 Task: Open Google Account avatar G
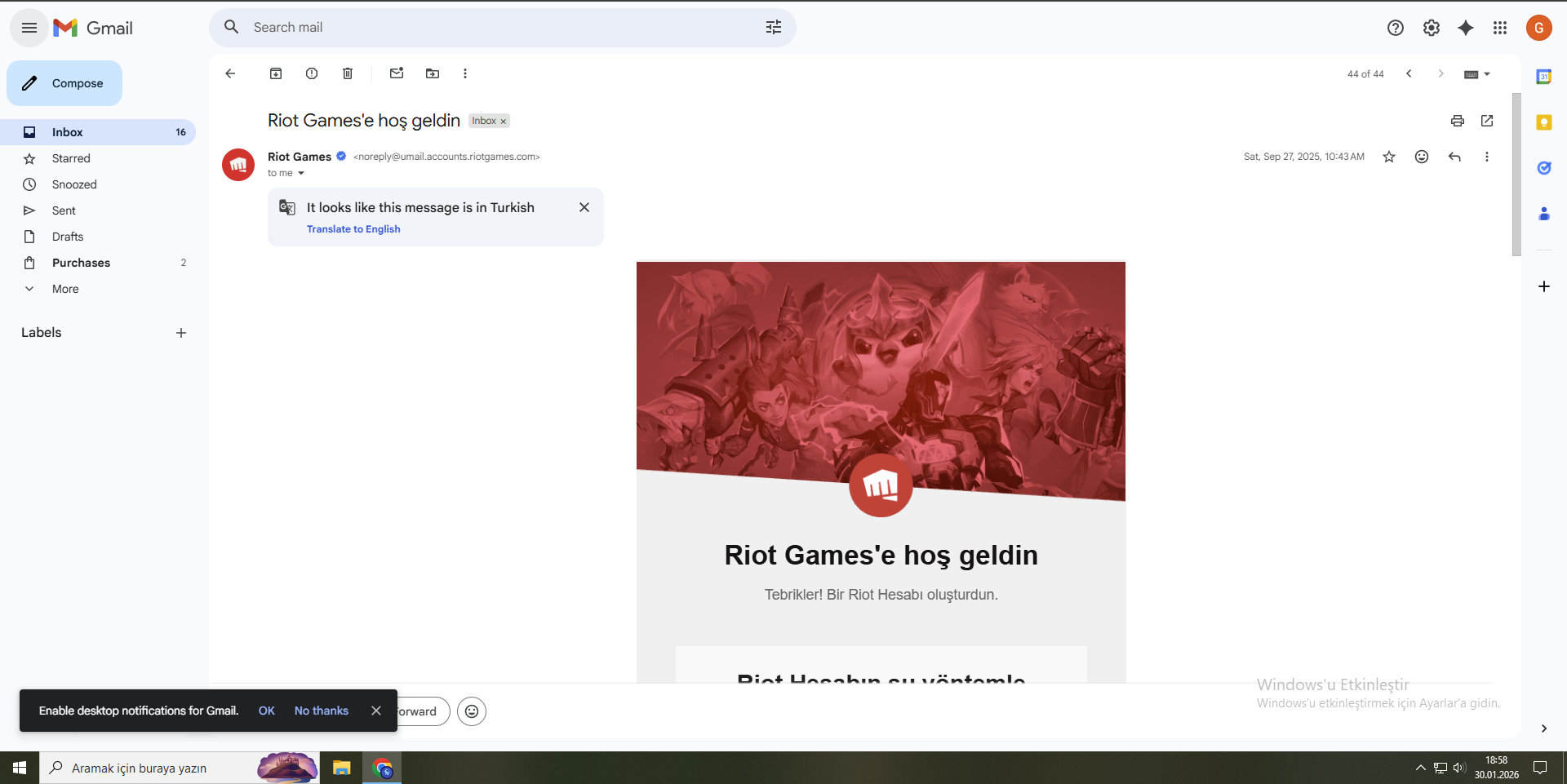[1539, 28]
